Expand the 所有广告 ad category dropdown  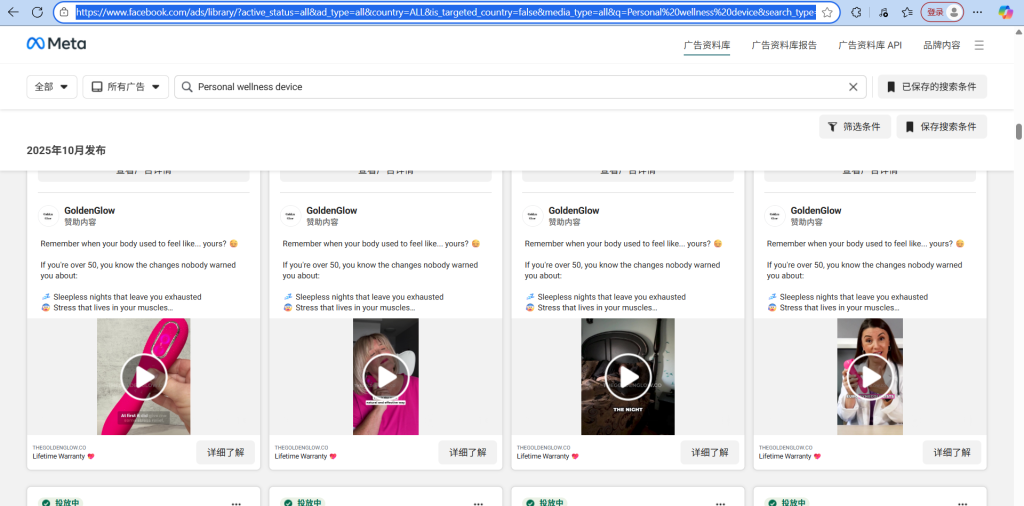[x=125, y=87]
